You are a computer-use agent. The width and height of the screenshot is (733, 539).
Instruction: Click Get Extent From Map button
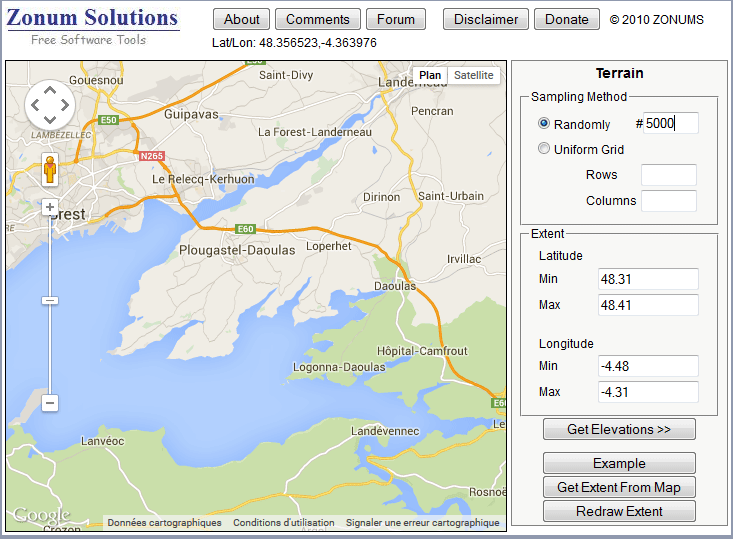click(619, 487)
